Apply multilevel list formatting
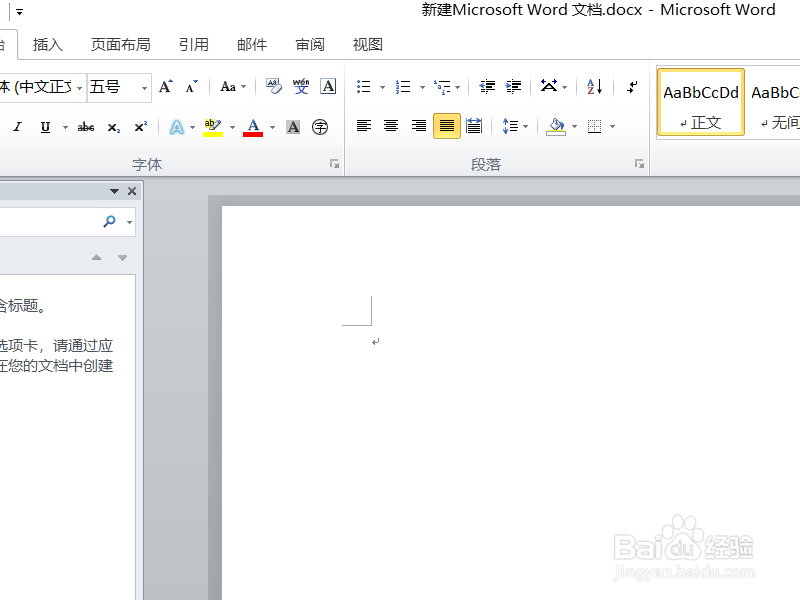Image resolution: width=800 pixels, height=600 pixels. 442,87
